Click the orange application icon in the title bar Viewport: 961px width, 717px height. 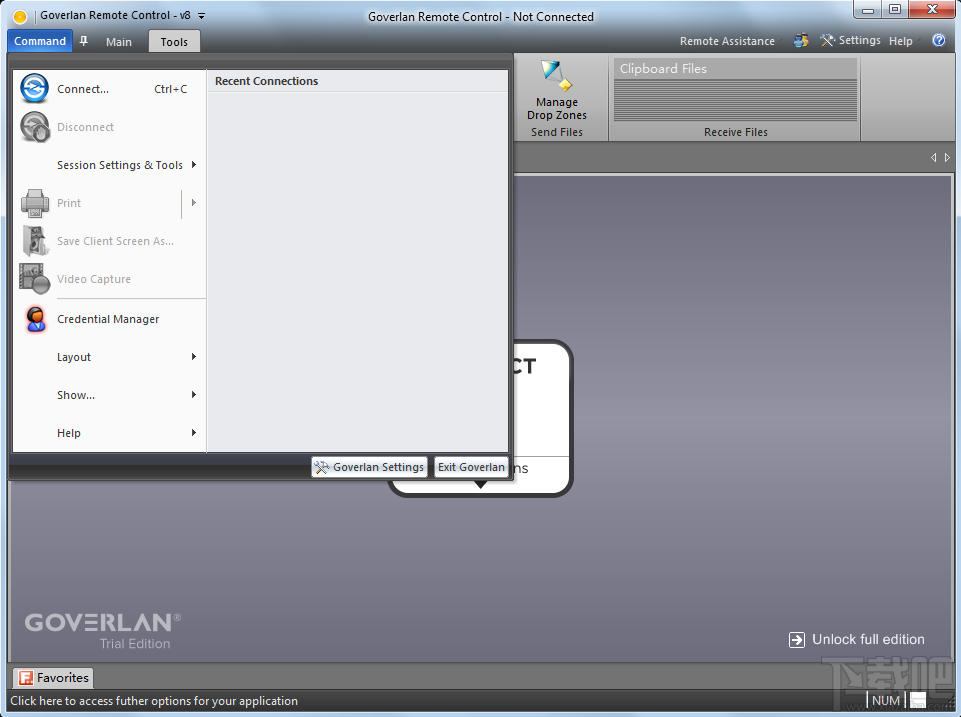[x=20, y=17]
